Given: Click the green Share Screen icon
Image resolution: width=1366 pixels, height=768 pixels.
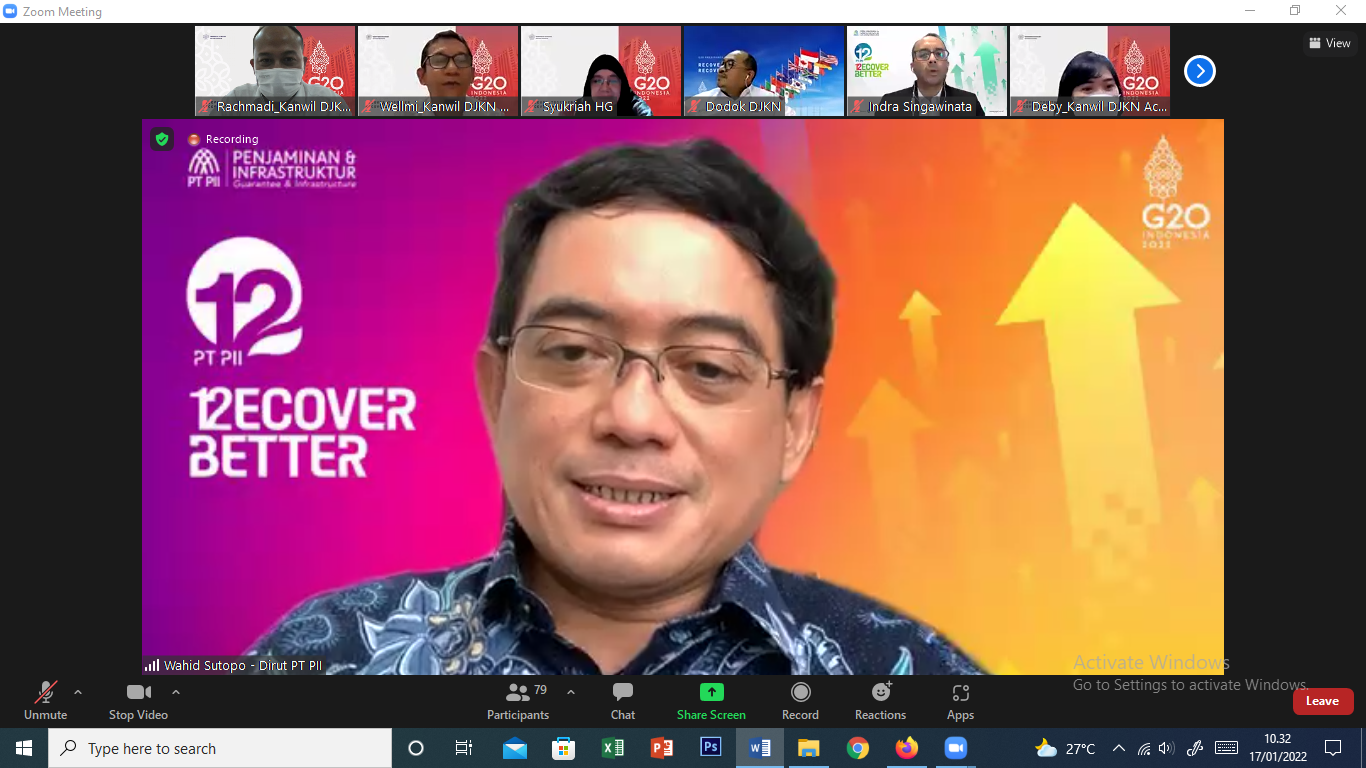Looking at the screenshot, I should pyautogui.click(x=711, y=692).
